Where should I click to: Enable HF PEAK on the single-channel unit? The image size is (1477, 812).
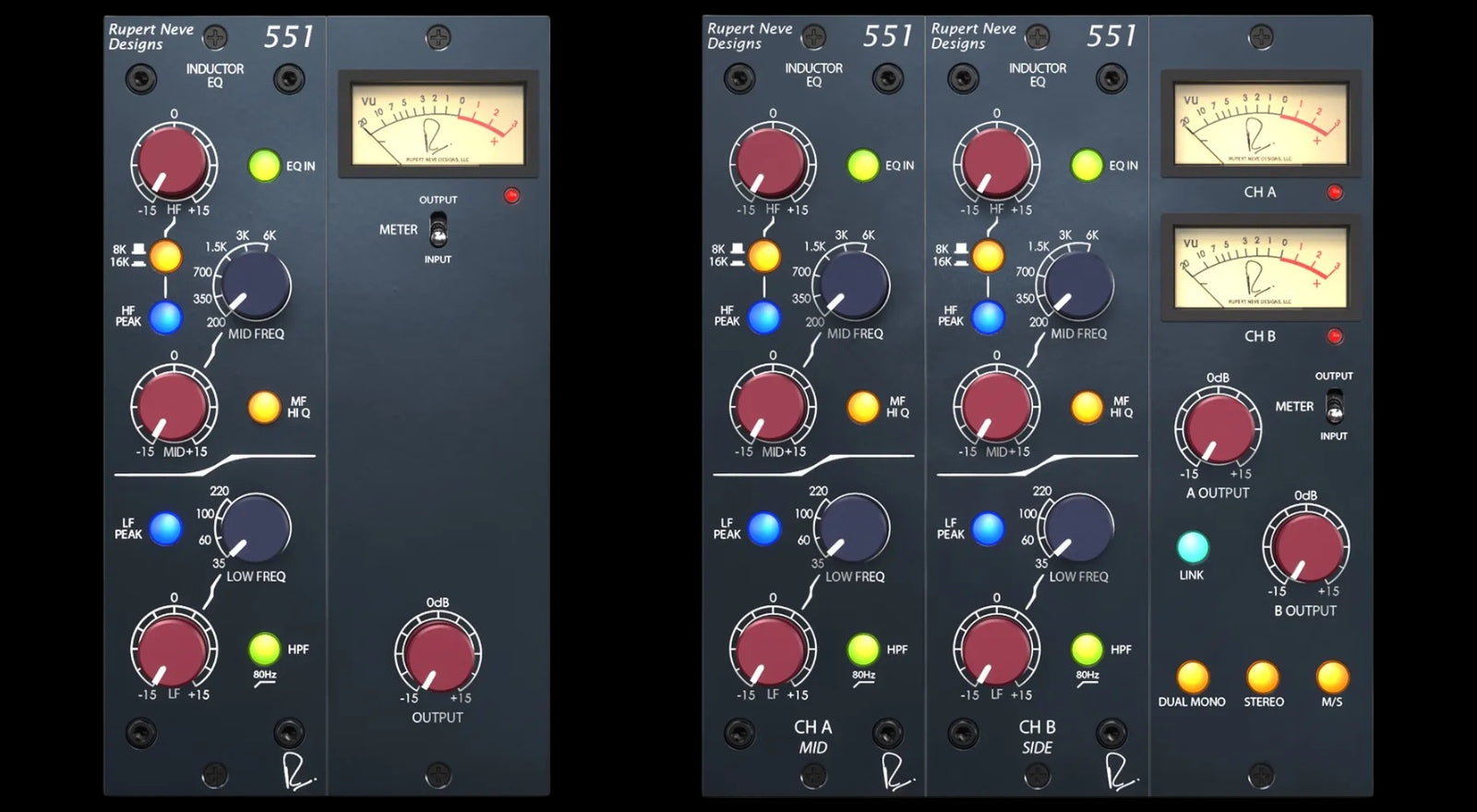tap(166, 317)
